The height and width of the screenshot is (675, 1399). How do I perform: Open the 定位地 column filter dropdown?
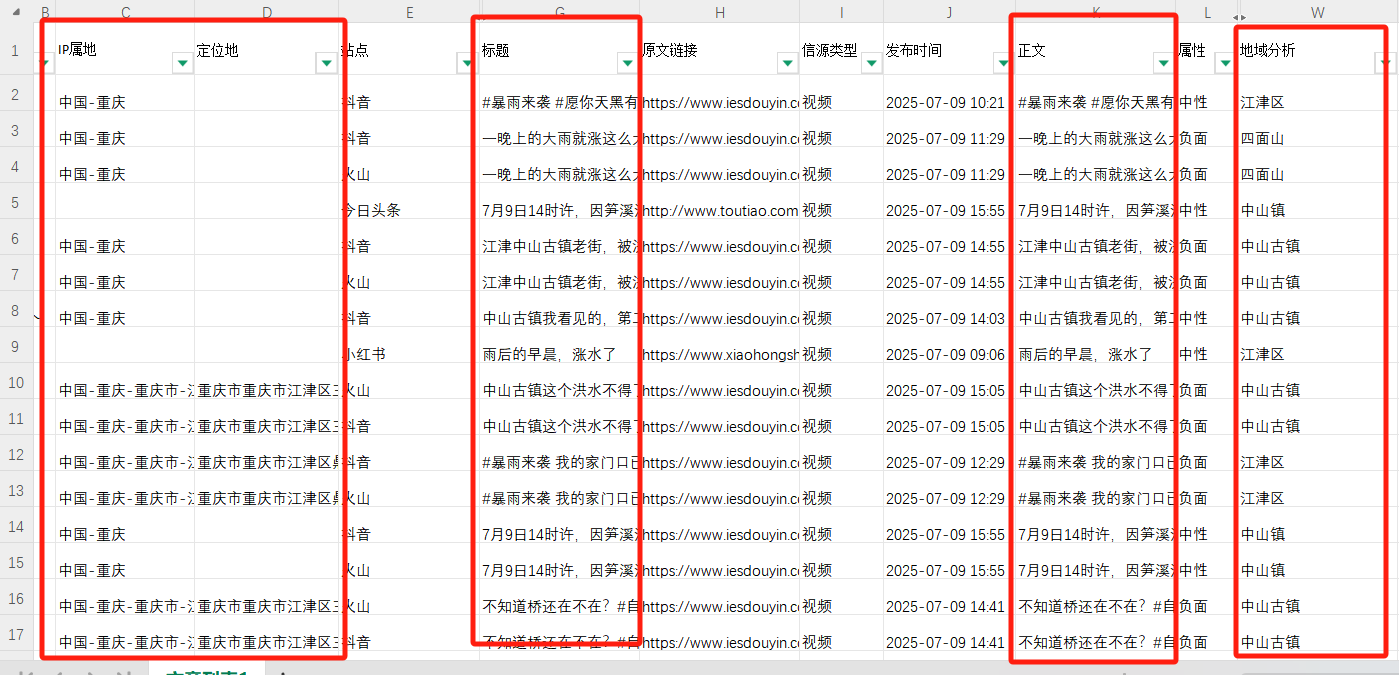326,63
